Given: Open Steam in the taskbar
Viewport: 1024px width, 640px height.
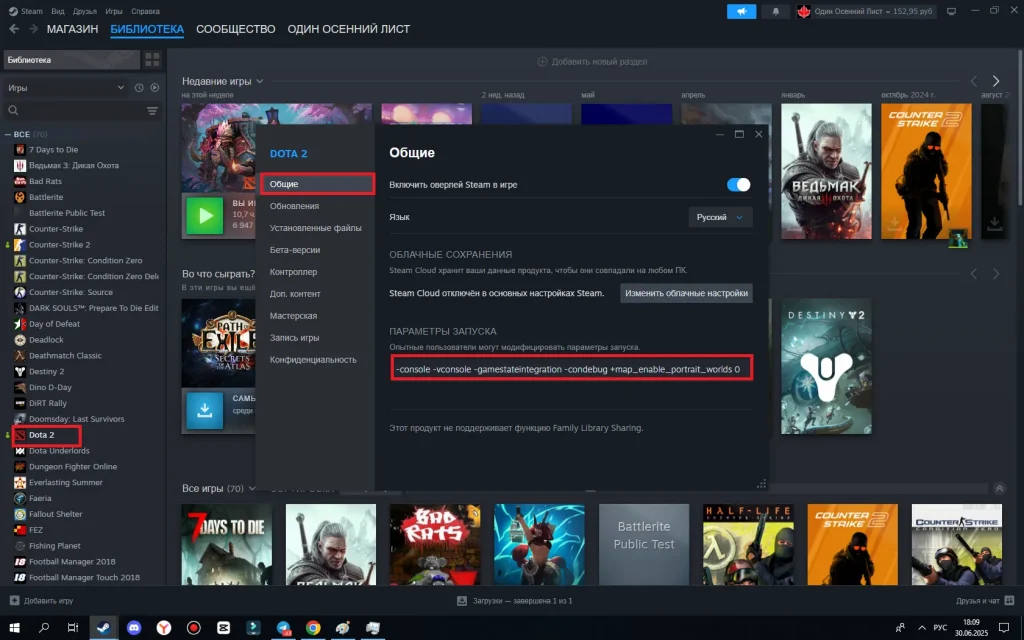Looking at the screenshot, I should tap(103, 628).
